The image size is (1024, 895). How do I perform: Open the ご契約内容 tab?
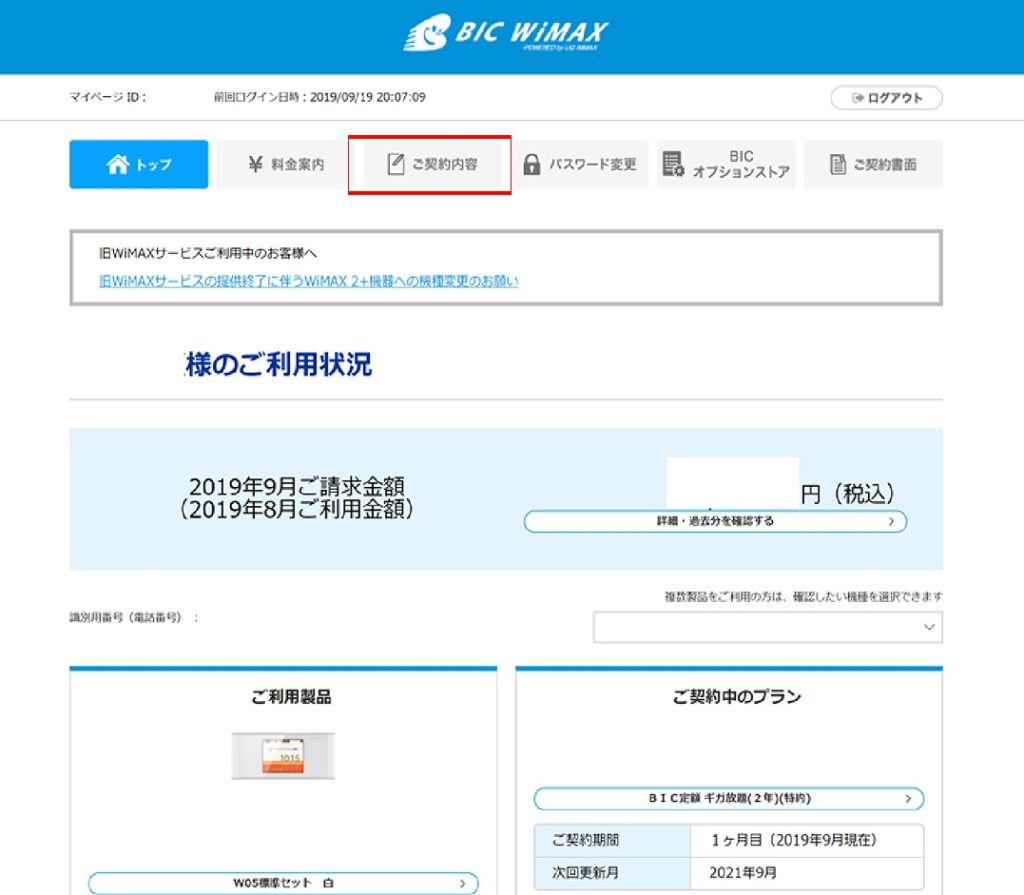pos(430,164)
